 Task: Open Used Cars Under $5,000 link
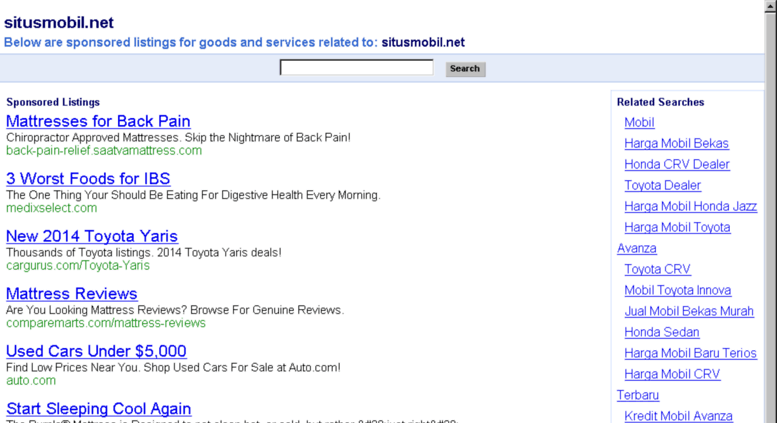[96, 351]
